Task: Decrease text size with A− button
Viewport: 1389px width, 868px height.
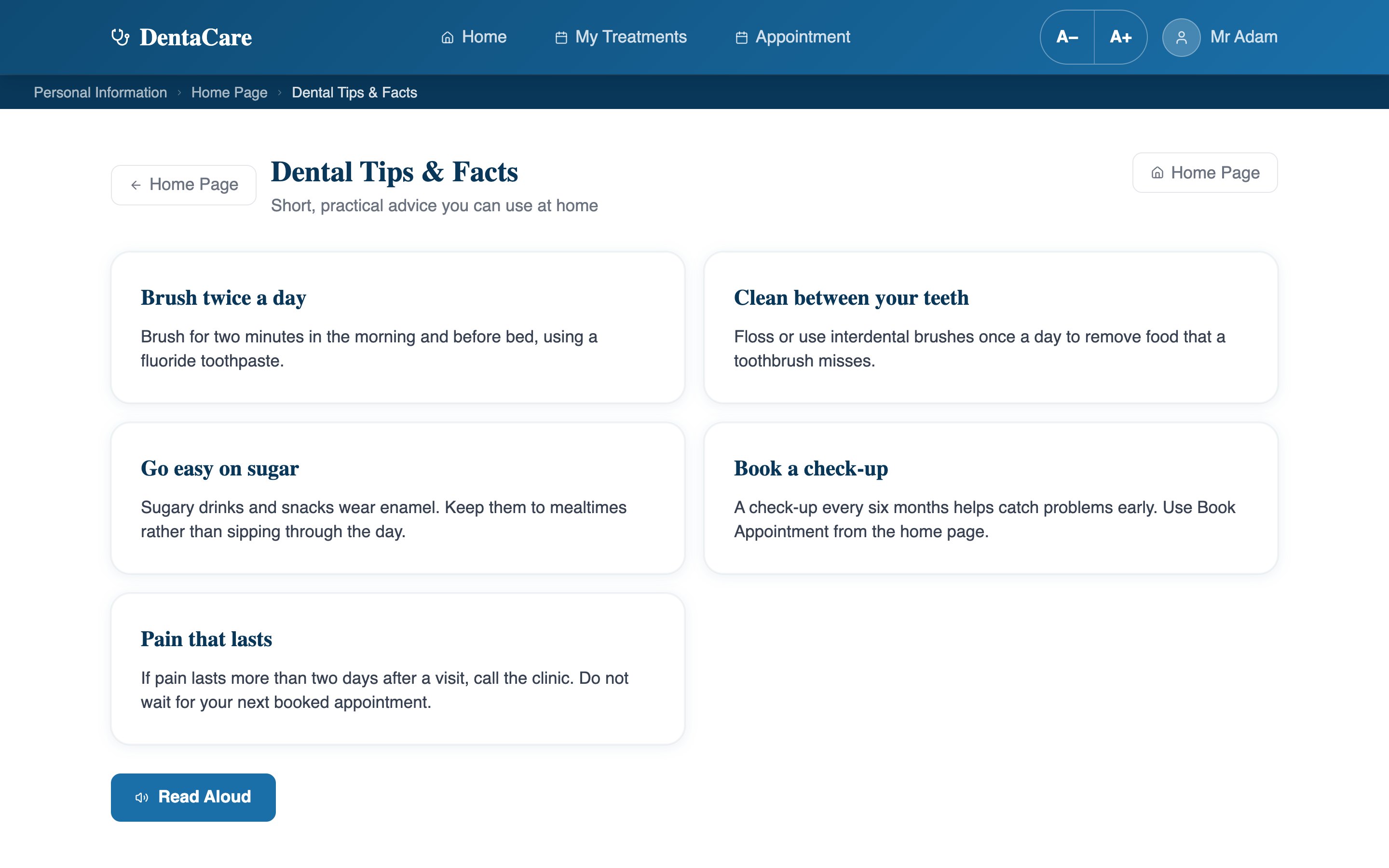Action: pyautogui.click(x=1067, y=37)
